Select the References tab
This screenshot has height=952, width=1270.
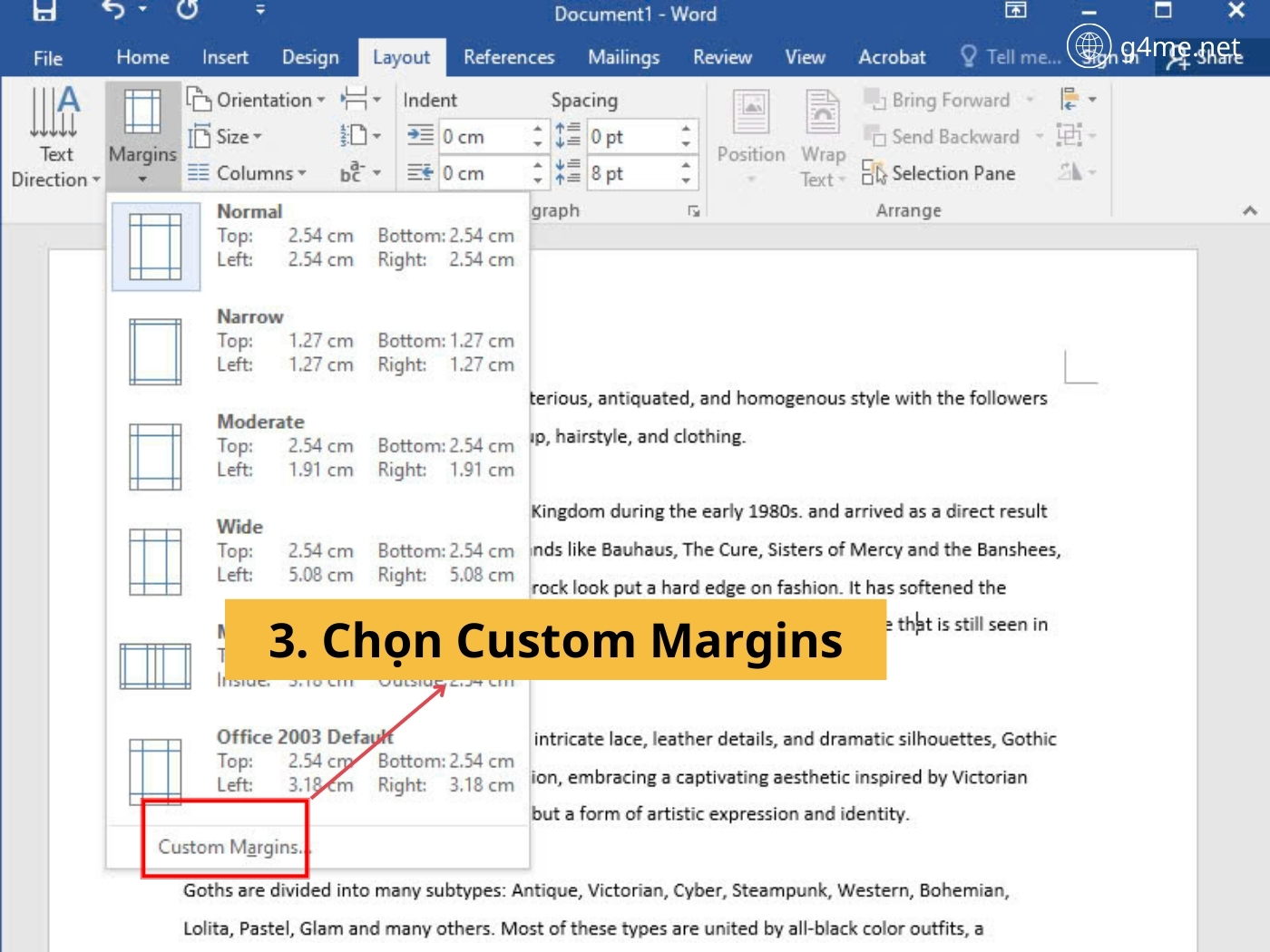click(509, 57)
